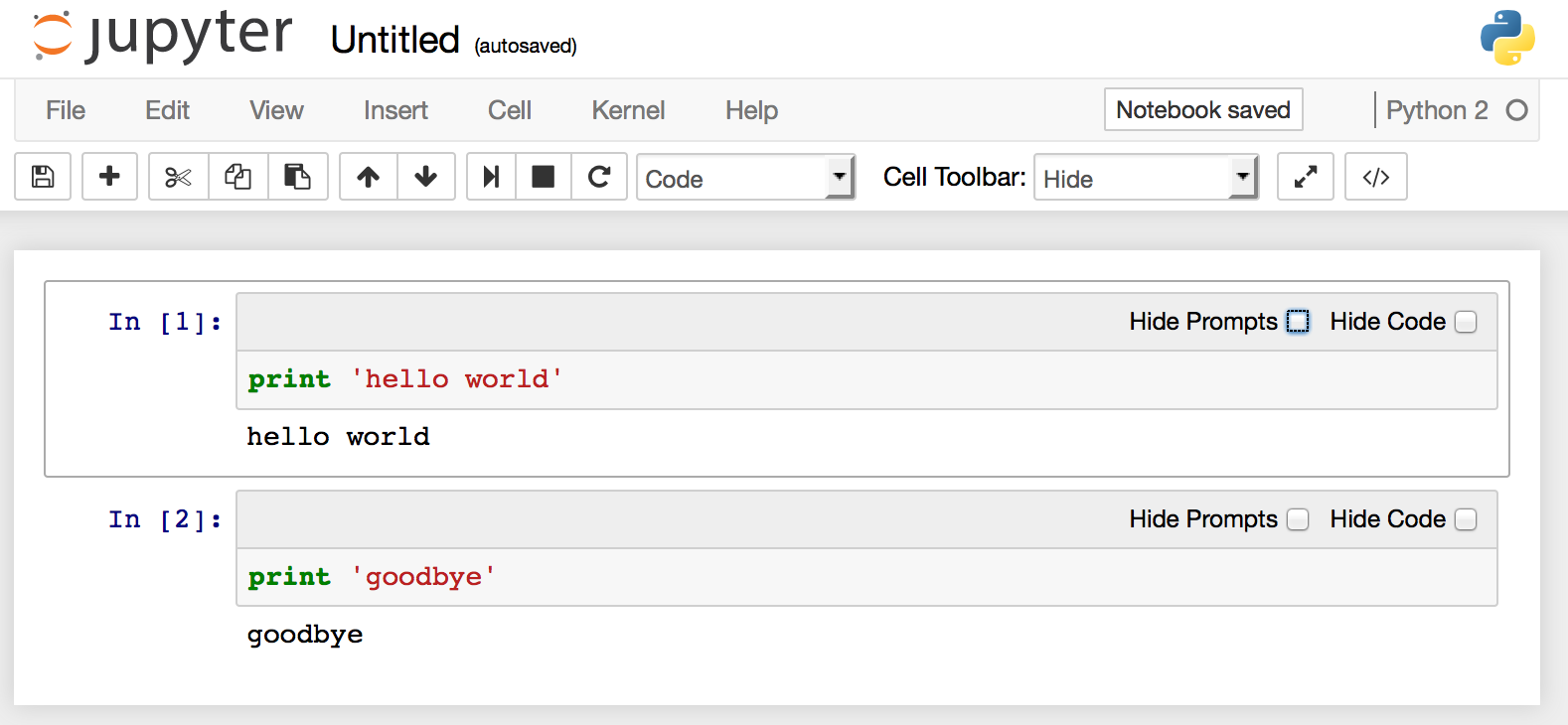Move the selected cell up with the up arrow
The image size is (1568, 725).
369,177
